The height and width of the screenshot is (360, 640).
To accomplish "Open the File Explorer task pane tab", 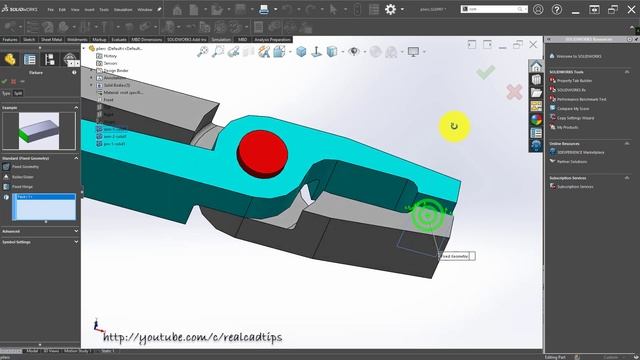I will (x=536, y=93).
